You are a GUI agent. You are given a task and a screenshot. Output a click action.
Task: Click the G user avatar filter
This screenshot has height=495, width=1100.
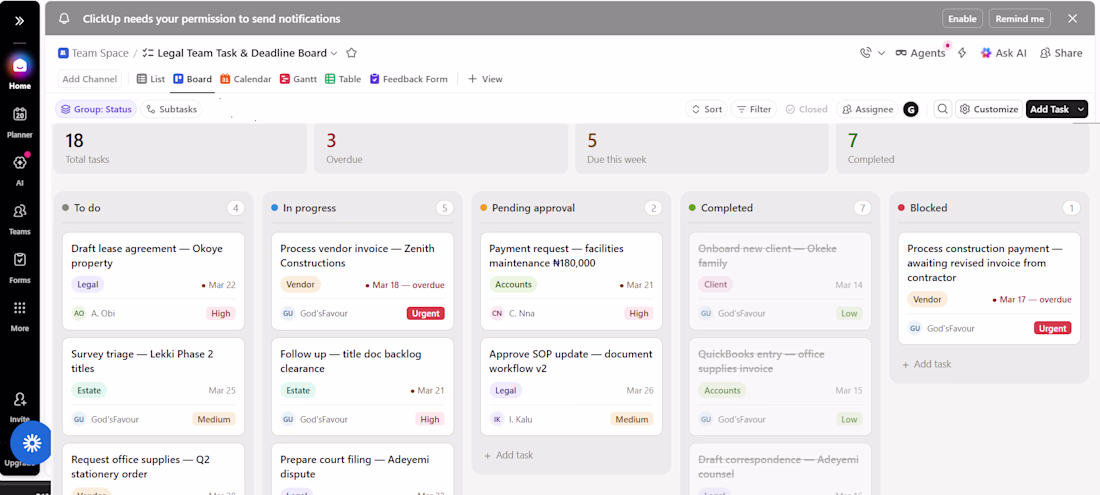911,109
